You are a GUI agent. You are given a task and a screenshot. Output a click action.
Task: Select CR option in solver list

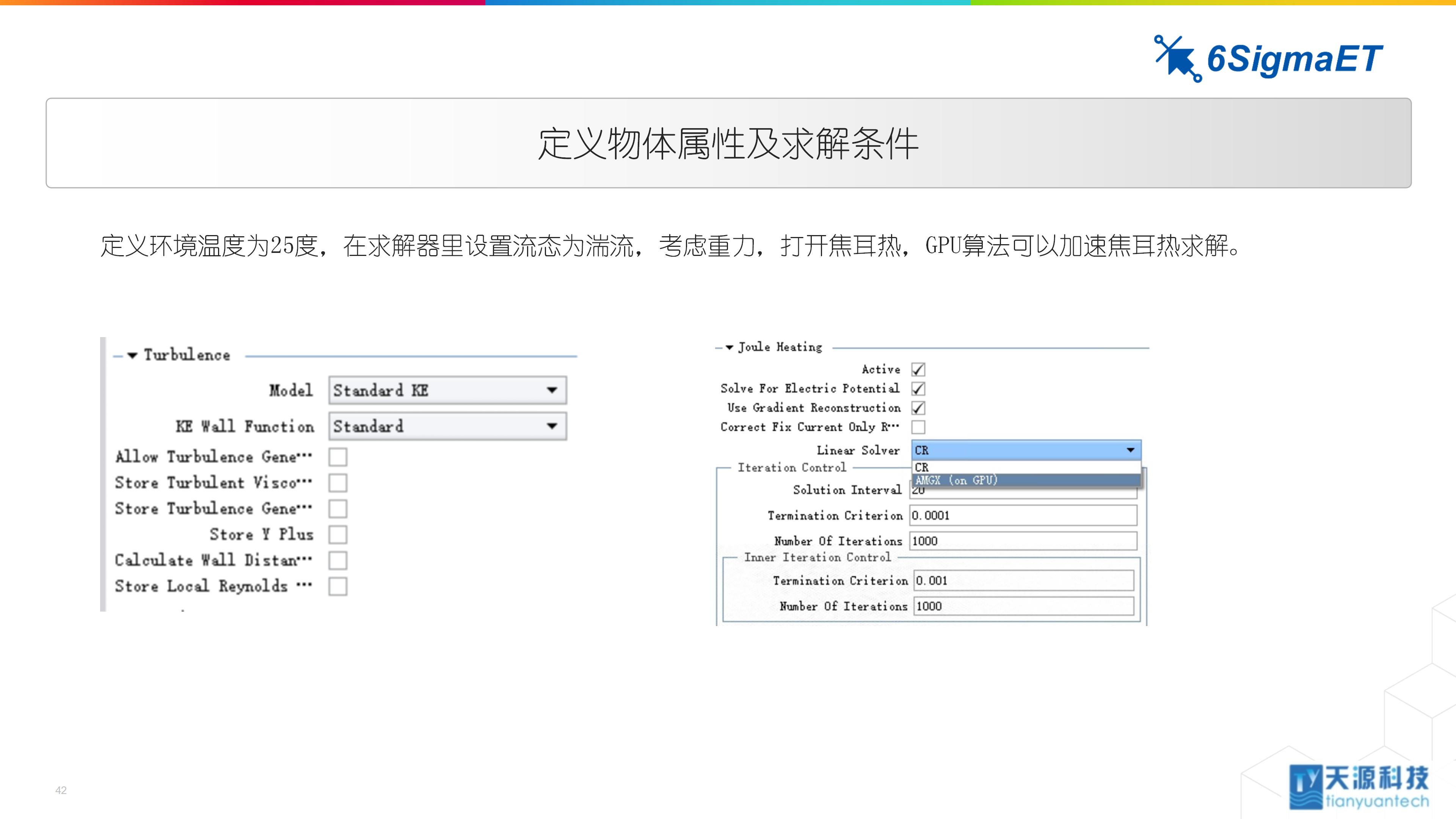pos(922,468)
